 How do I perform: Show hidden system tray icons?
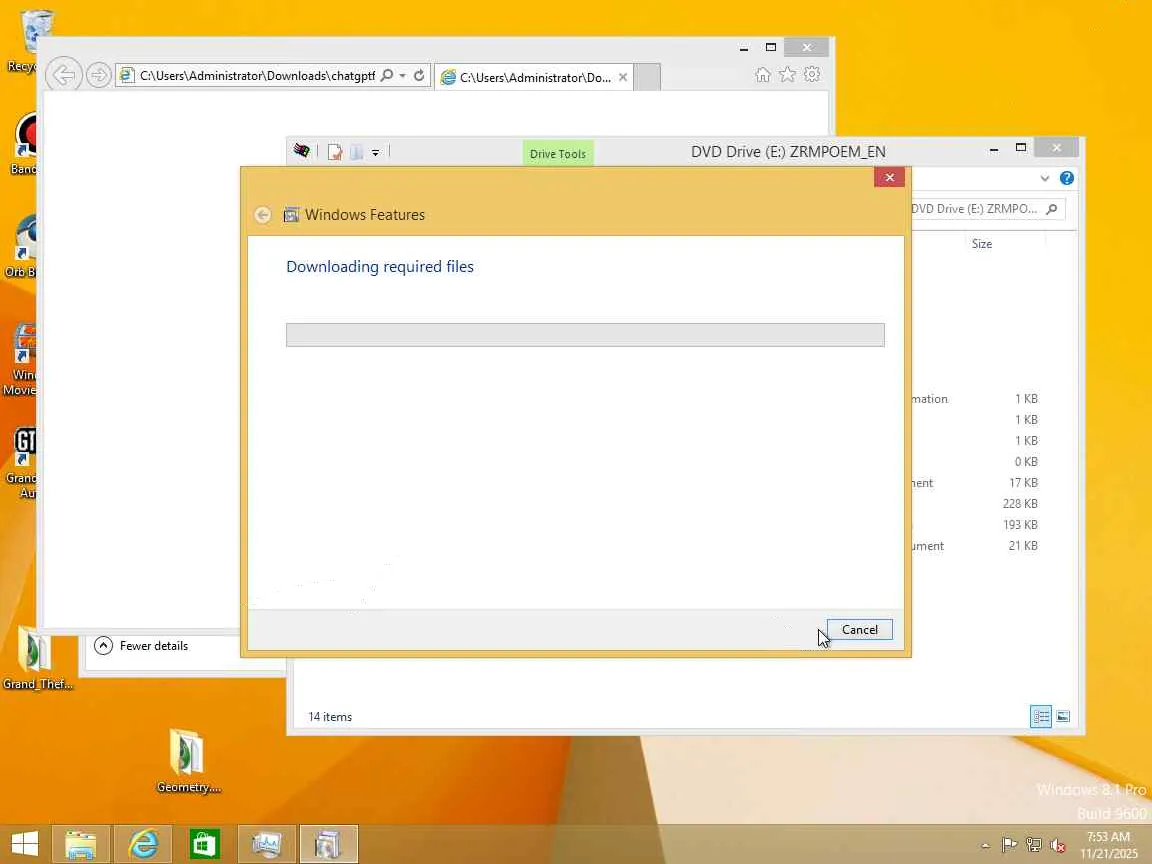point(985,846)
